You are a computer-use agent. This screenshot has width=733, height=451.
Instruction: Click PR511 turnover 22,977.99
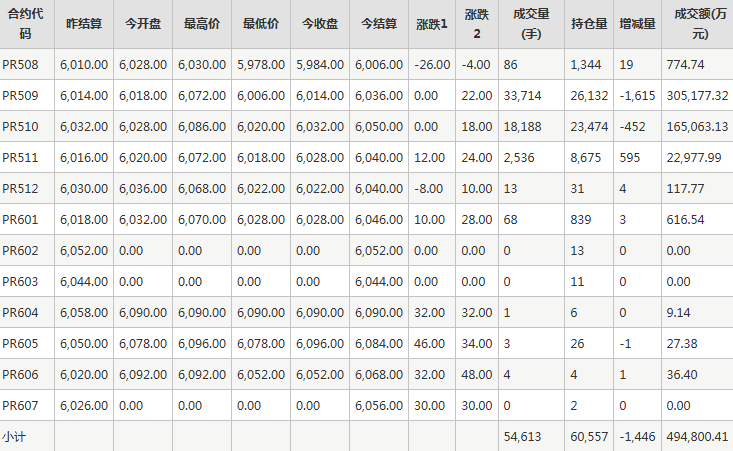pyautogui.click(x=694, y=157)
